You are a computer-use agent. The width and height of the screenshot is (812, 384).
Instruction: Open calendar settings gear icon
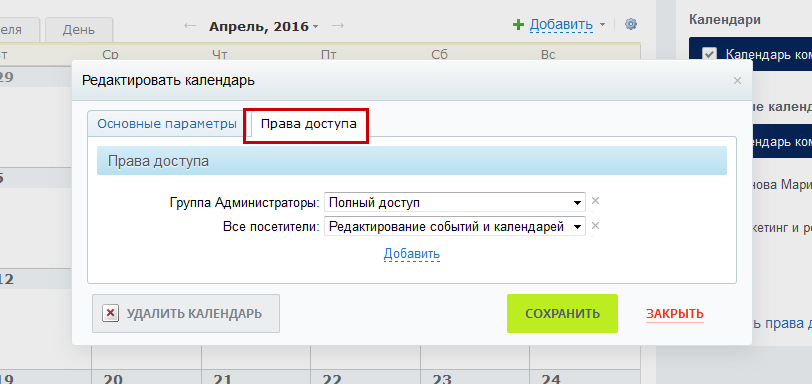(x=630, y=24)
